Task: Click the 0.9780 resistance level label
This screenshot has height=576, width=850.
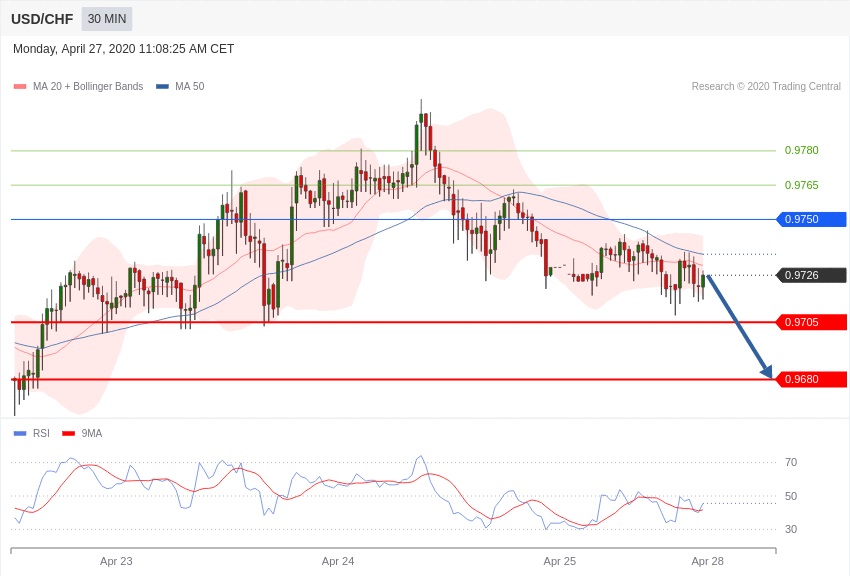Action: pyautogui.click(x=801, y=151)
